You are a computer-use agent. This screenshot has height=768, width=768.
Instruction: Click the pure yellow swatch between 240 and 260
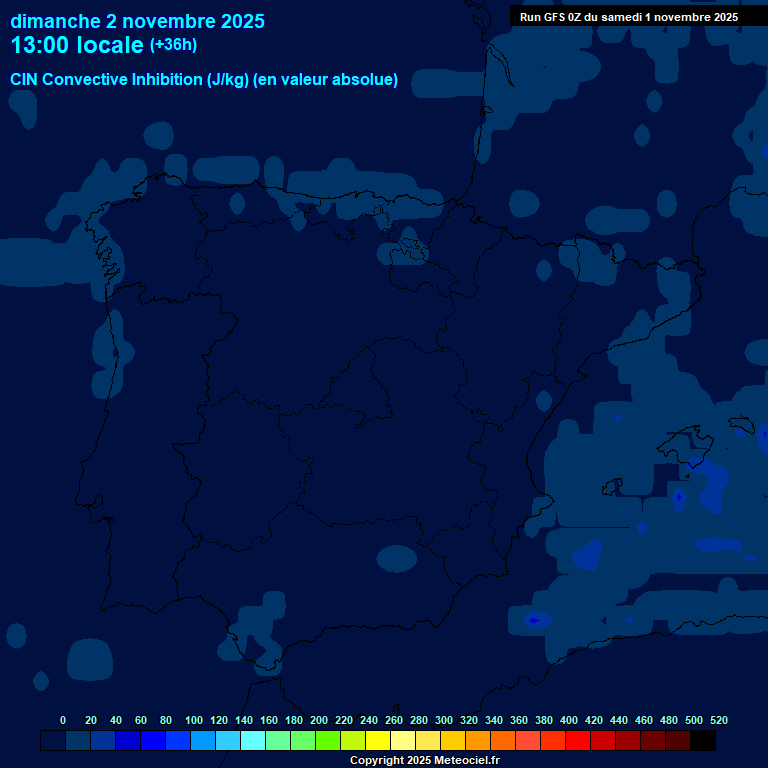[x=378, y=740]
